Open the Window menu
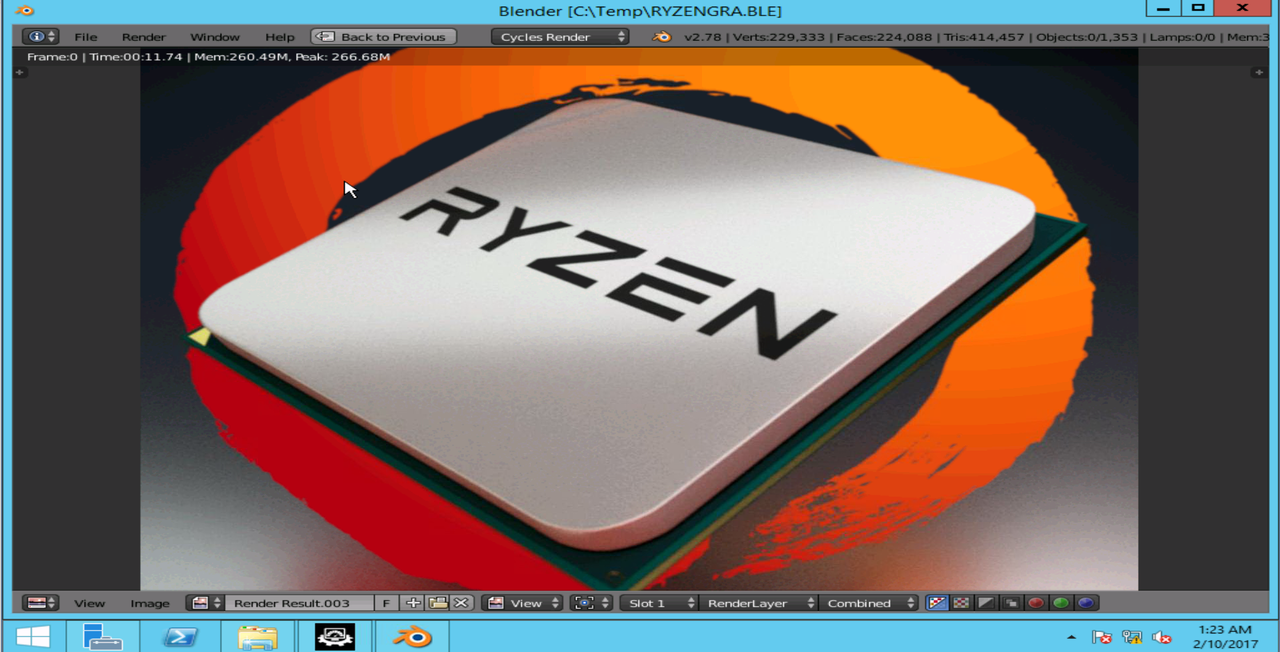 coord(215,37)
